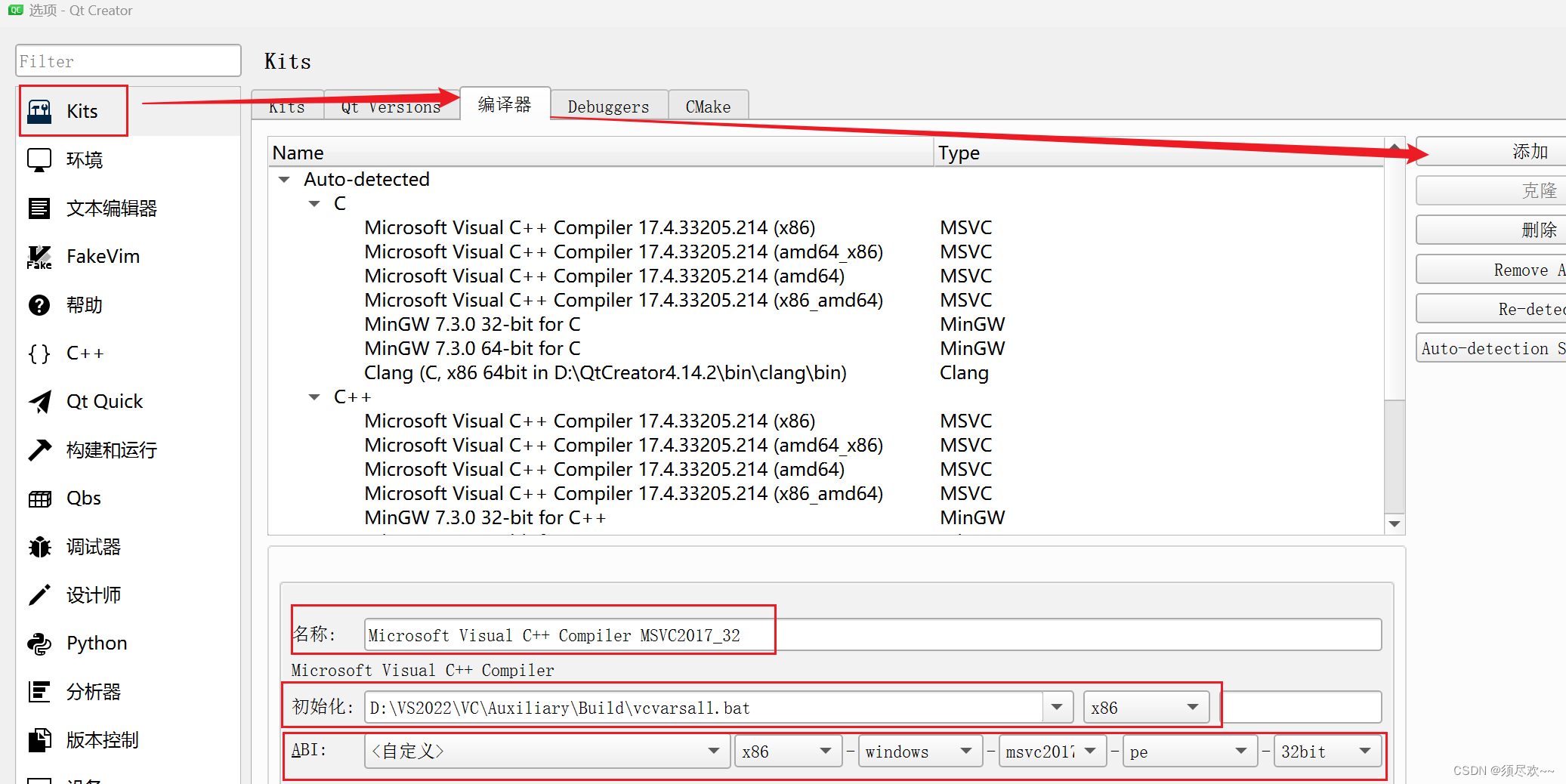The height and width of the screenshot is (784, 1566).
Task: Switch to the Debuggers tab
Action: (x=608, y=106)
